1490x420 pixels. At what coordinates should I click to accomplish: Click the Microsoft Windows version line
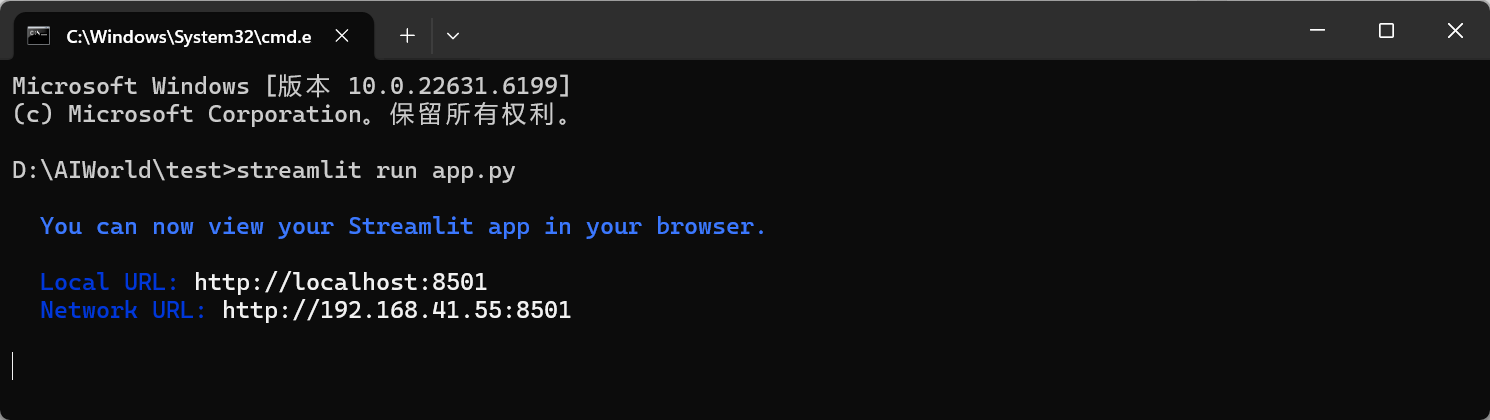(x=292, y=86)
